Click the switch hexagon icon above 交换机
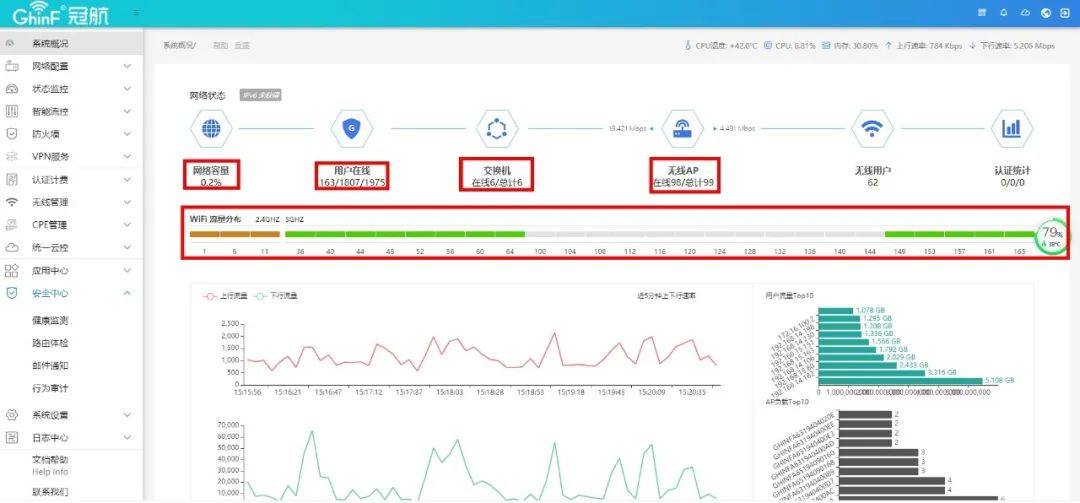This screenshot has width=1080, height=503. pos(497,128)
